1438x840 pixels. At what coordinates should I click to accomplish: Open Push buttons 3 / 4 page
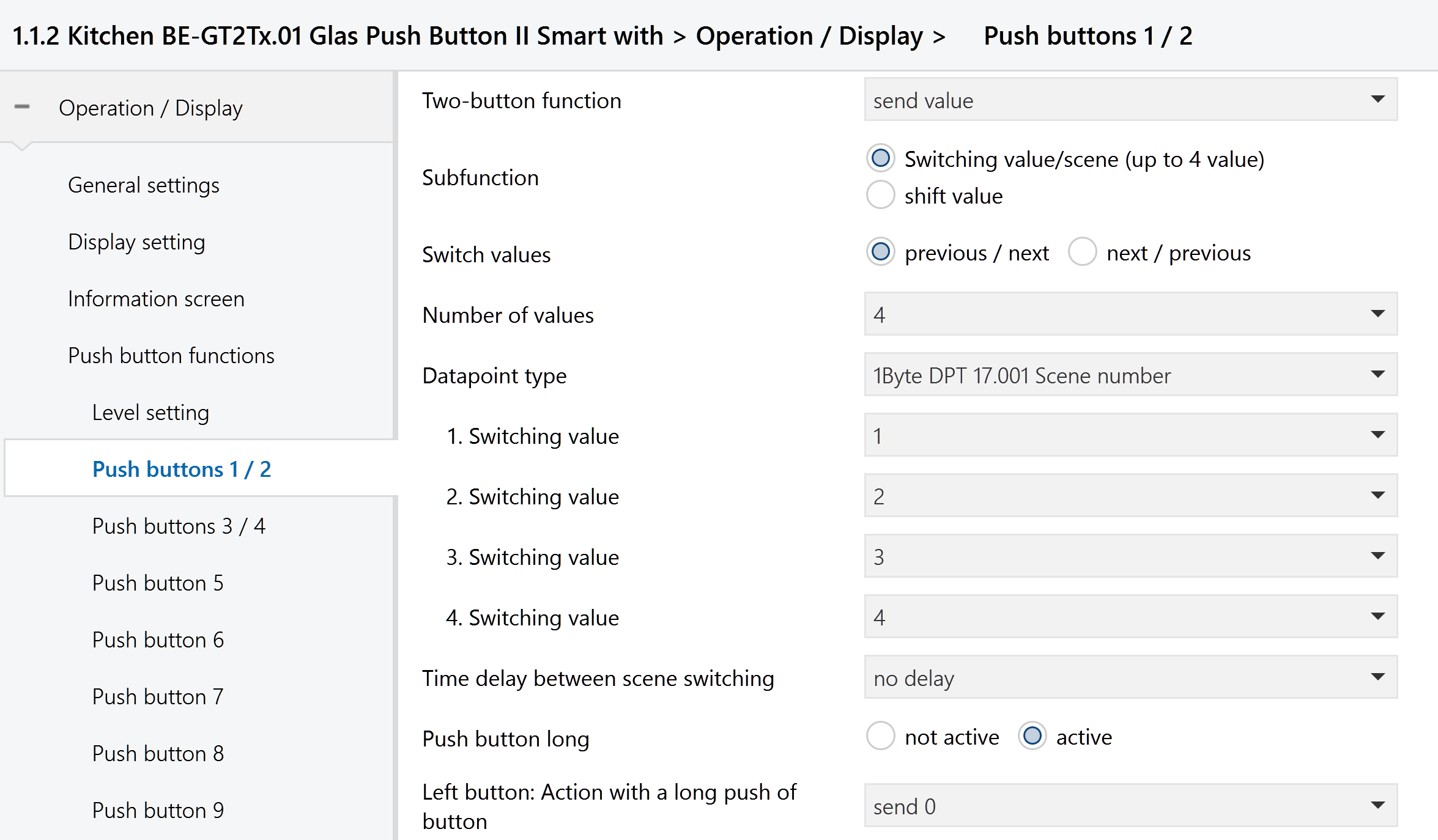179,526
